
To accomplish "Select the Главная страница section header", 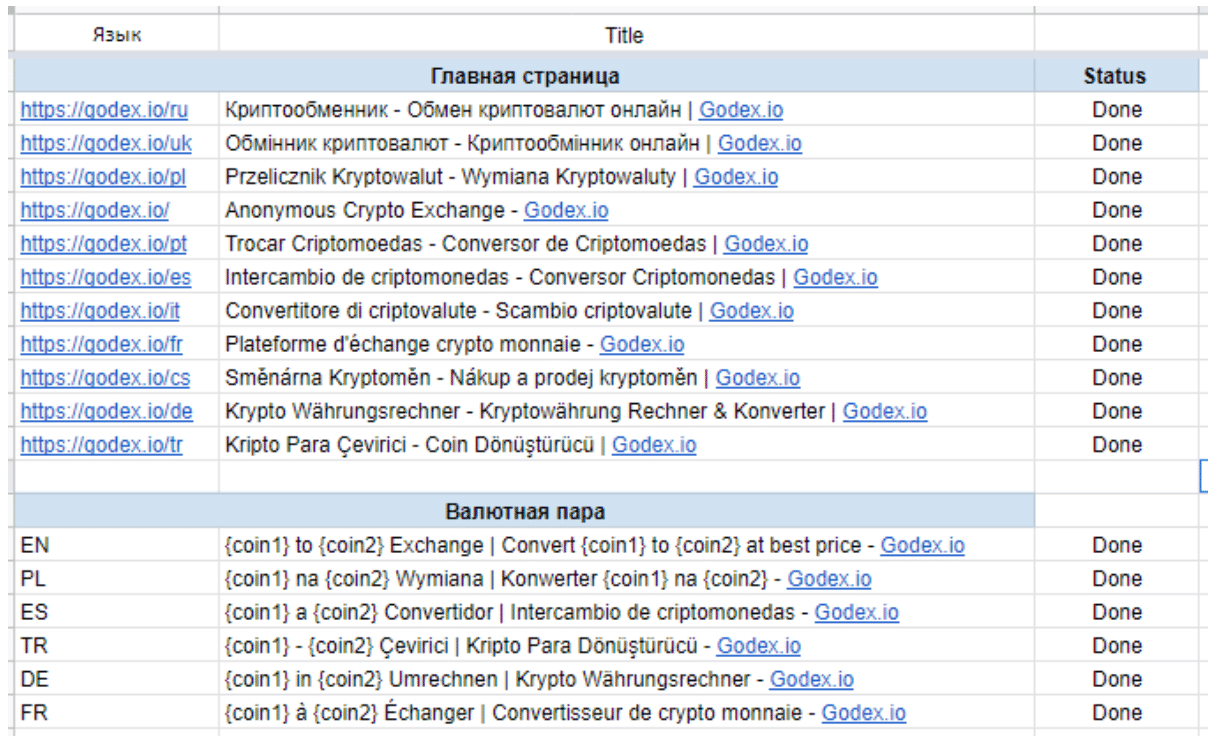I will (525, 76).
